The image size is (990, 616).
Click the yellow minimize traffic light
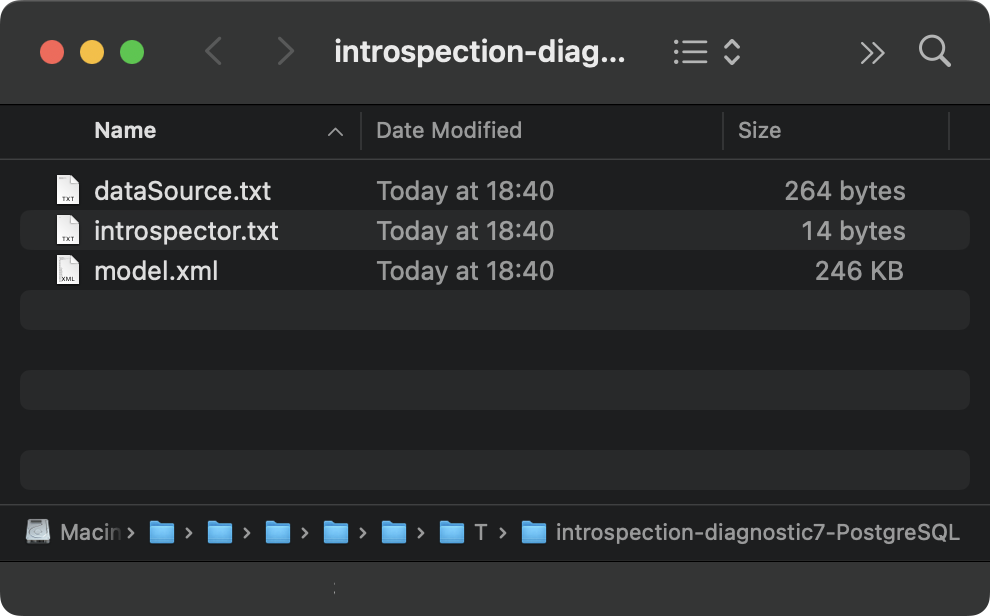(91, 52)
